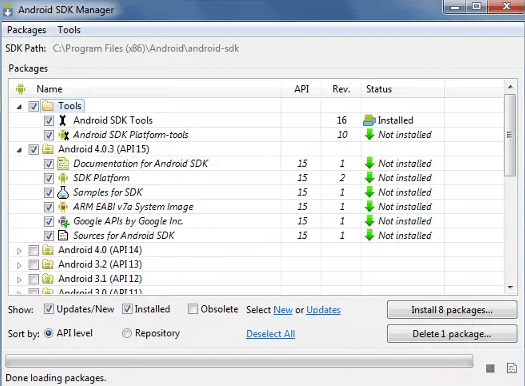525x386 pixels.
Task: Uncheck the Tools group checkbox
Action: click(33, 106)
